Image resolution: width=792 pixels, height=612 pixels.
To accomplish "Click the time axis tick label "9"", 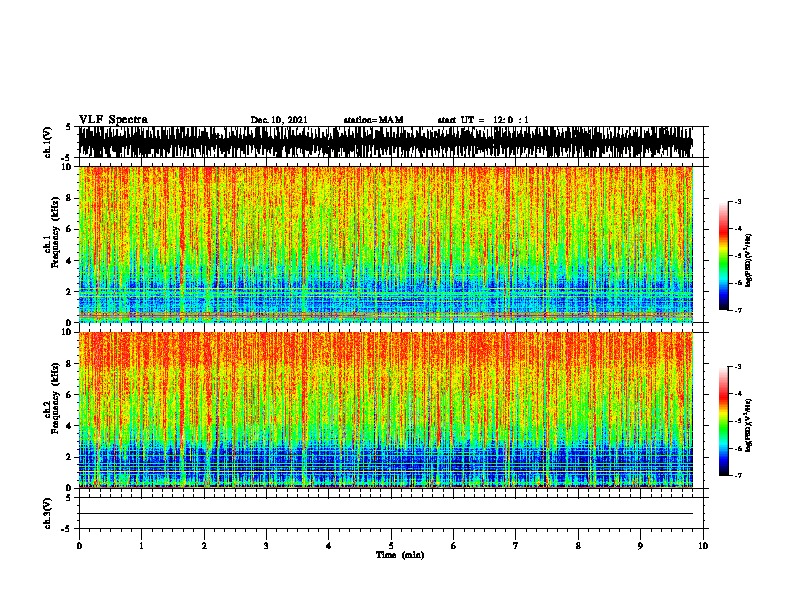I will (x=640, y=546).
